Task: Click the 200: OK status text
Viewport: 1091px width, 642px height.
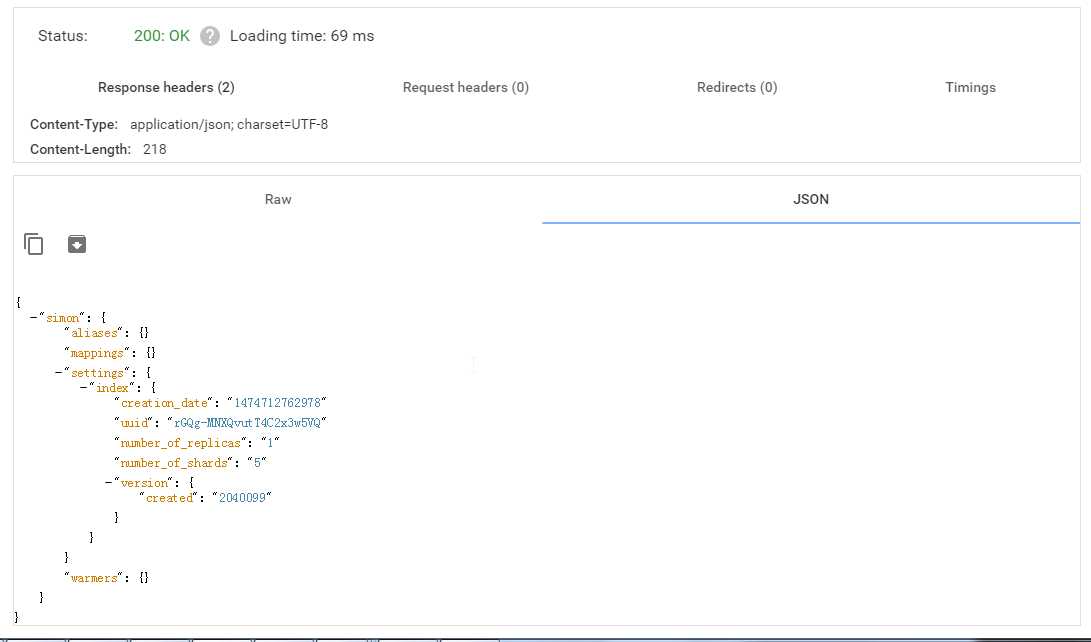Action: click(161, 36)
